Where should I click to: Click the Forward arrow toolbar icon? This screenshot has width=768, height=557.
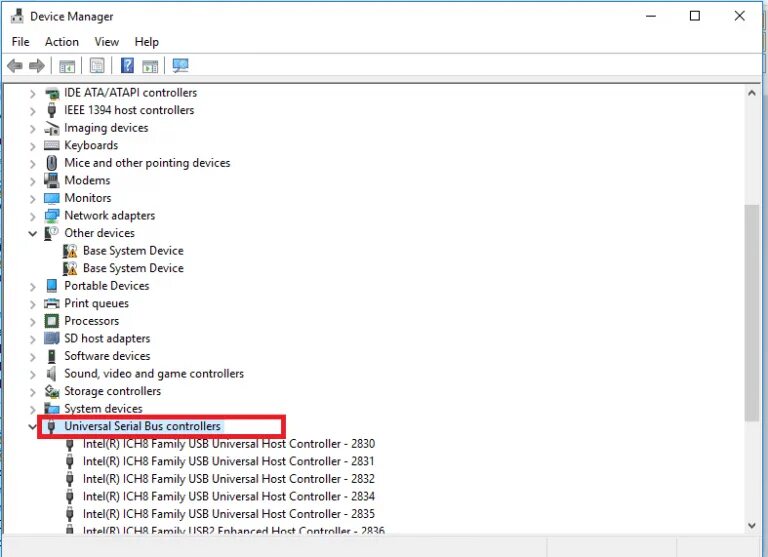point(37,65)
